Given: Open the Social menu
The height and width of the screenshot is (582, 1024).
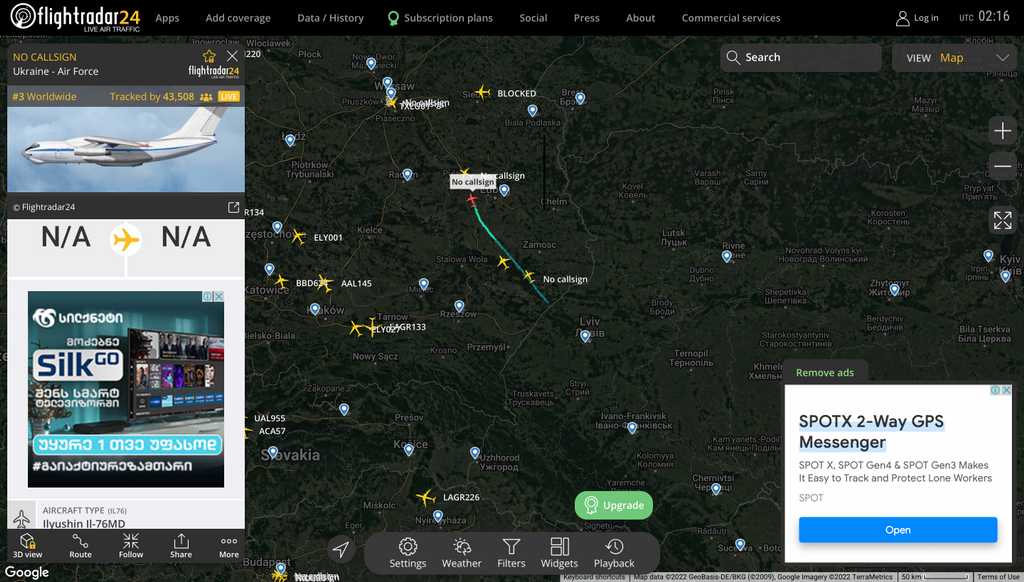Looking at the screenshot, I should coord(533,18).
